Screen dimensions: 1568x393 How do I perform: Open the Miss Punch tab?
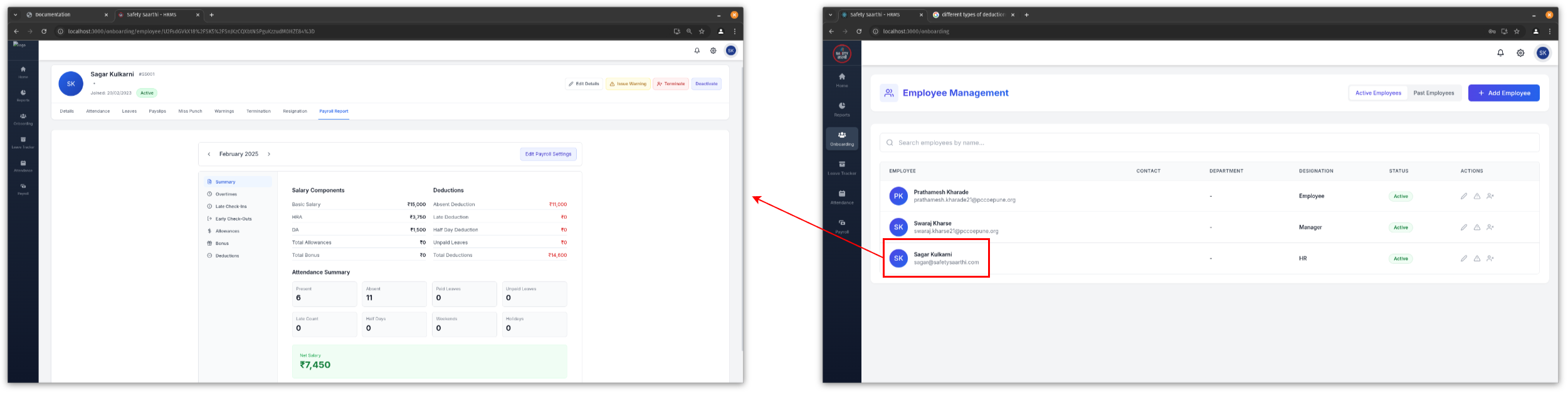(190, 112)
